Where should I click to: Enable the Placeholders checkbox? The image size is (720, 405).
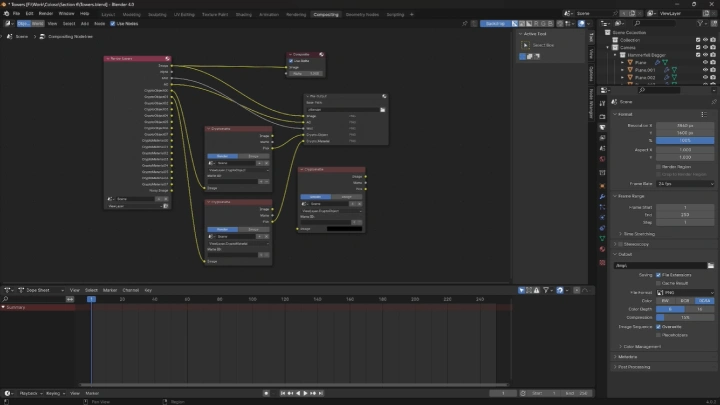pos(658,335)
